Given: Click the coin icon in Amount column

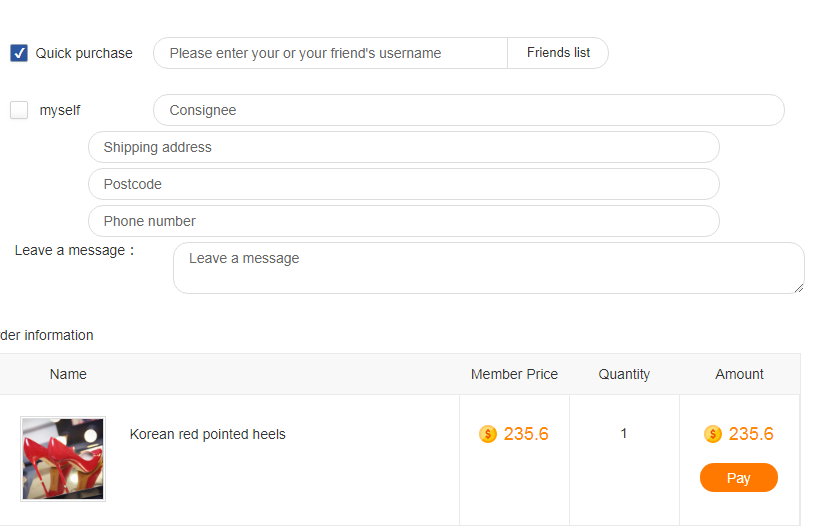Looking at the screenshot, I should 713,434.
